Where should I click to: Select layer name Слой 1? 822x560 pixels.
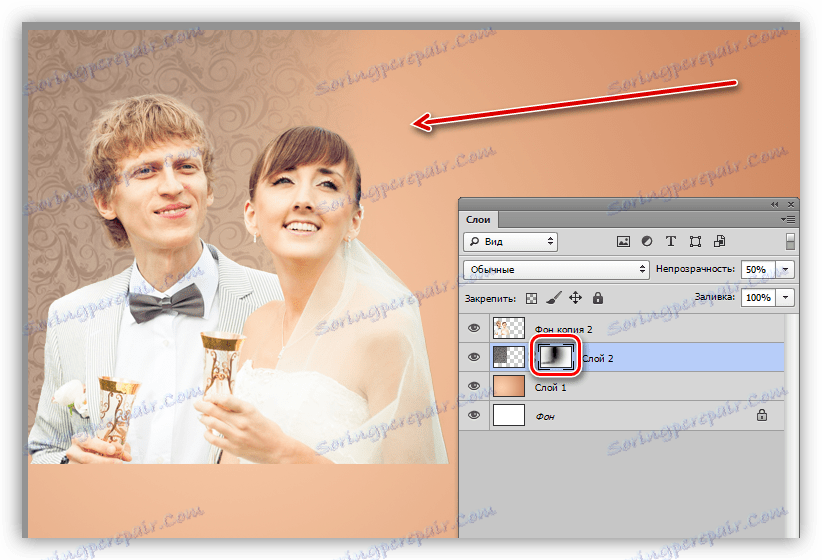tap(550, 387)
